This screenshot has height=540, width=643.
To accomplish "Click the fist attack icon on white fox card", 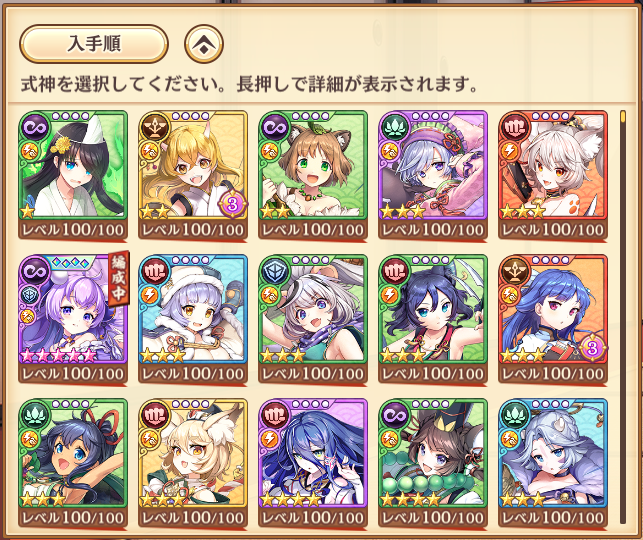I will [514, 127].
